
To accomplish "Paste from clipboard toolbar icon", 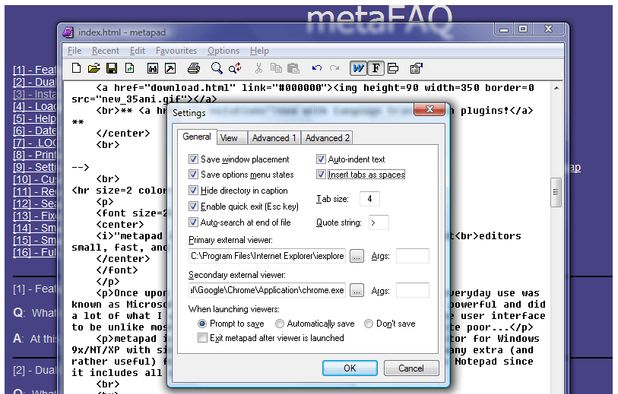I will click(x=293, y=69).
